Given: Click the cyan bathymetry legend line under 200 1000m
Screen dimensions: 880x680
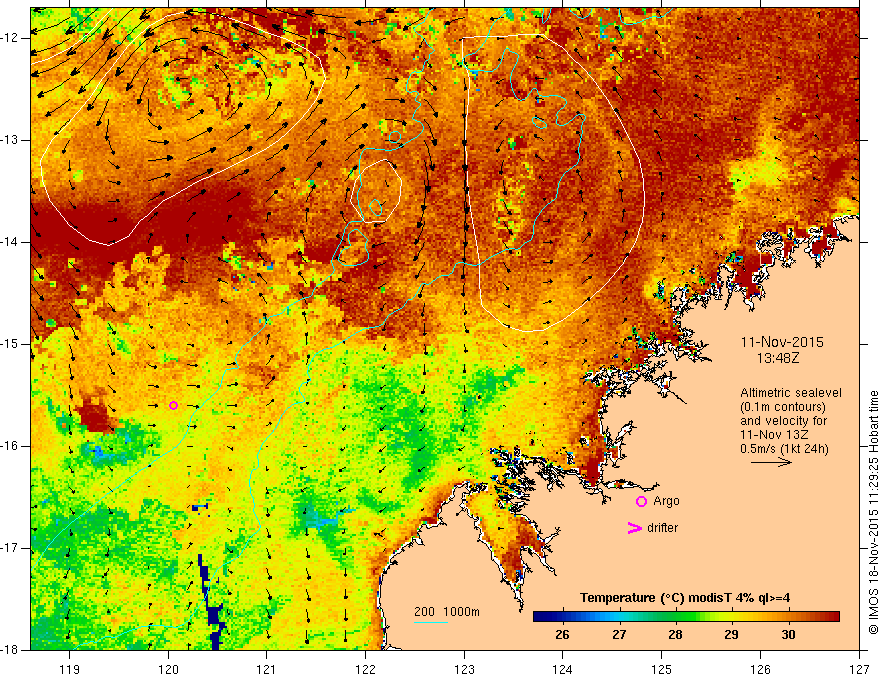Looking at the screenshot, I should 430,622.
